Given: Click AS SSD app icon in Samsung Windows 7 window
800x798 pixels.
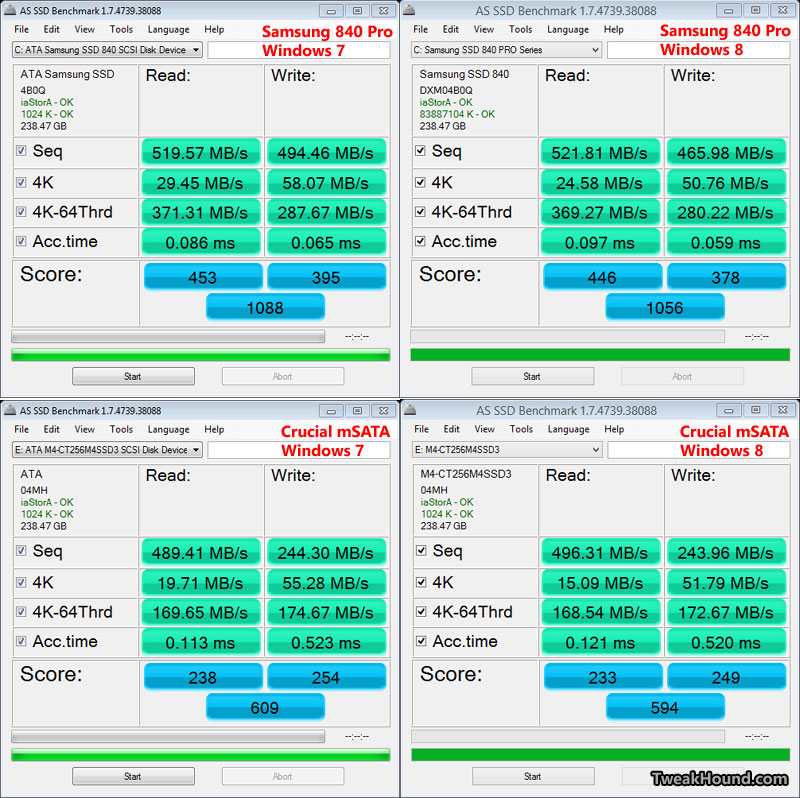Looking at the screenshot, I should pos(10,10).
